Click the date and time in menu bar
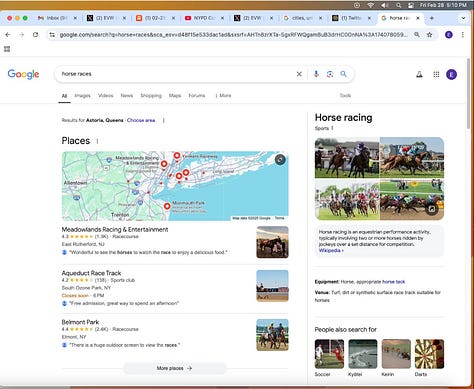The image size is (474, 389). 443,5
